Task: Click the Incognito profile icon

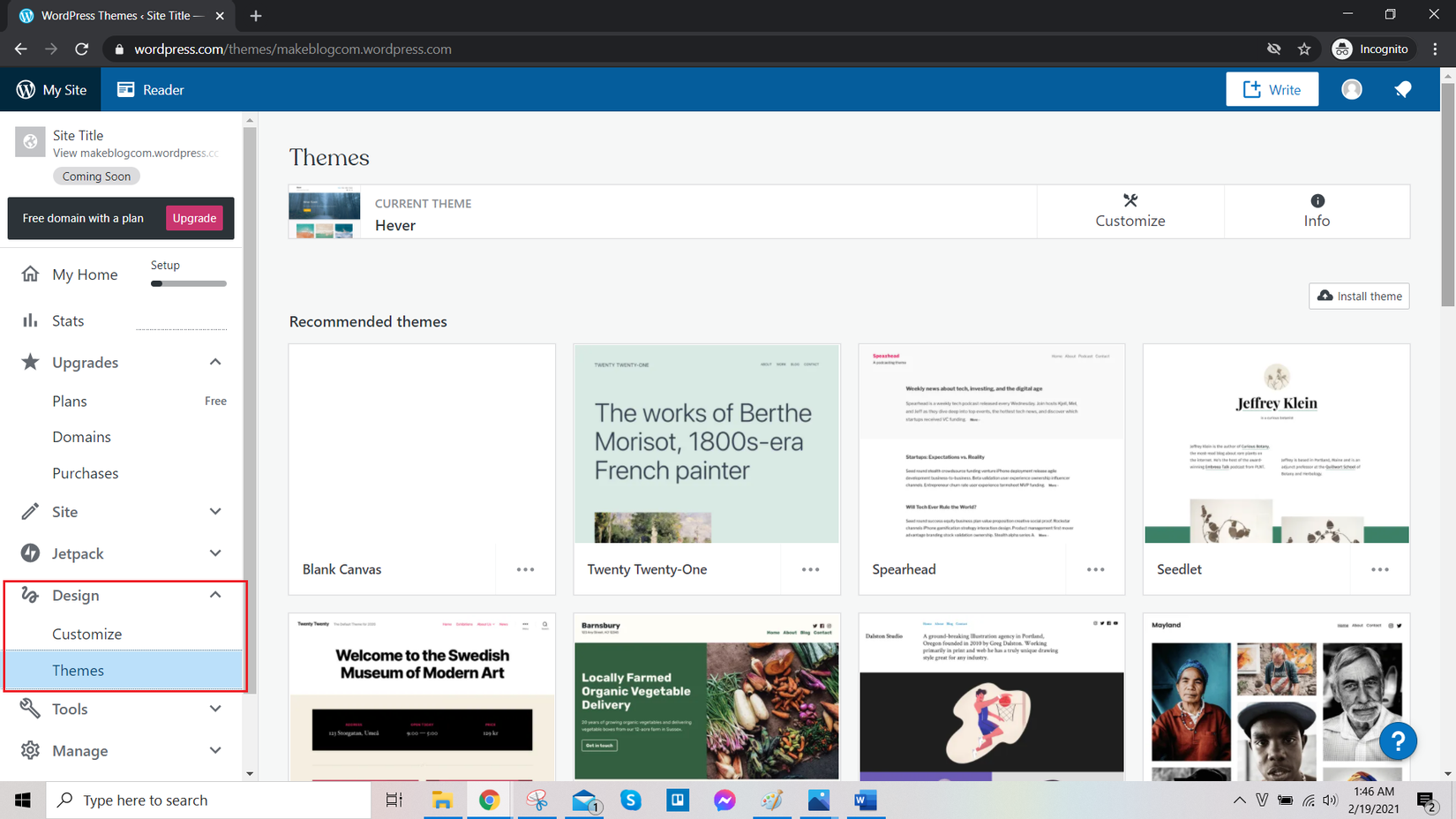Action: [1342, 49]
